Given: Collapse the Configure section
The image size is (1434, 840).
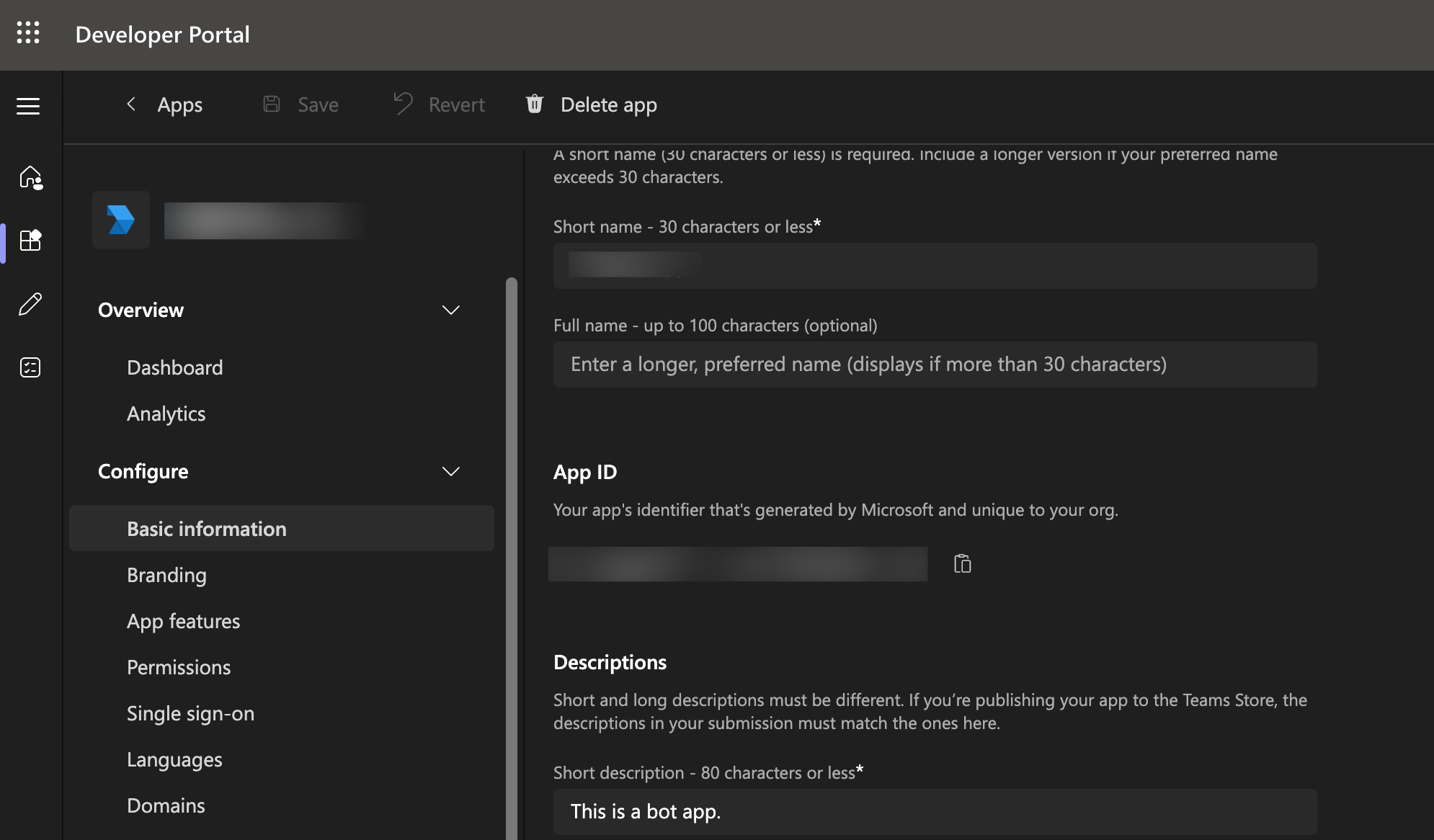Looking at the screenshot, I should (x=450, y=471).
